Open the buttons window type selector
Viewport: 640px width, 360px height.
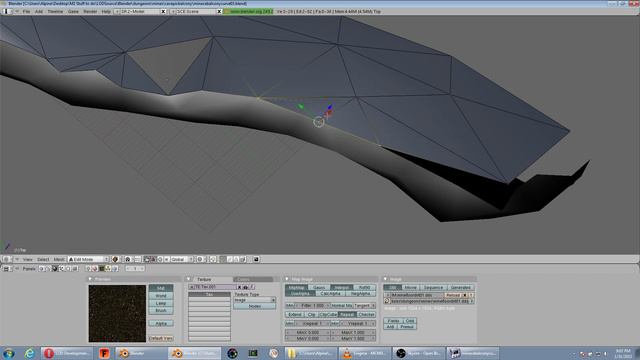click(x=7, y=269)
